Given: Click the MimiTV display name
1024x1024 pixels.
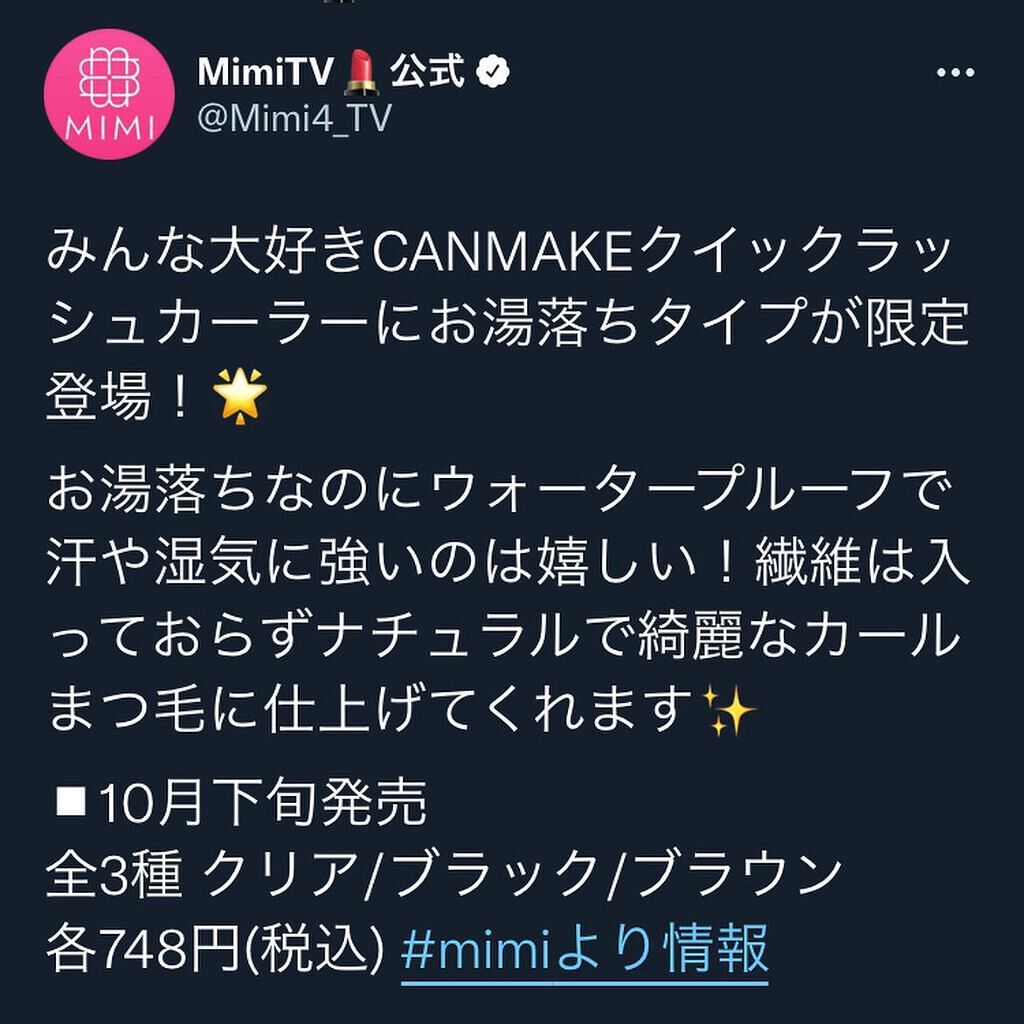Looking at the screenshot, I should click(x=266, y=72).
